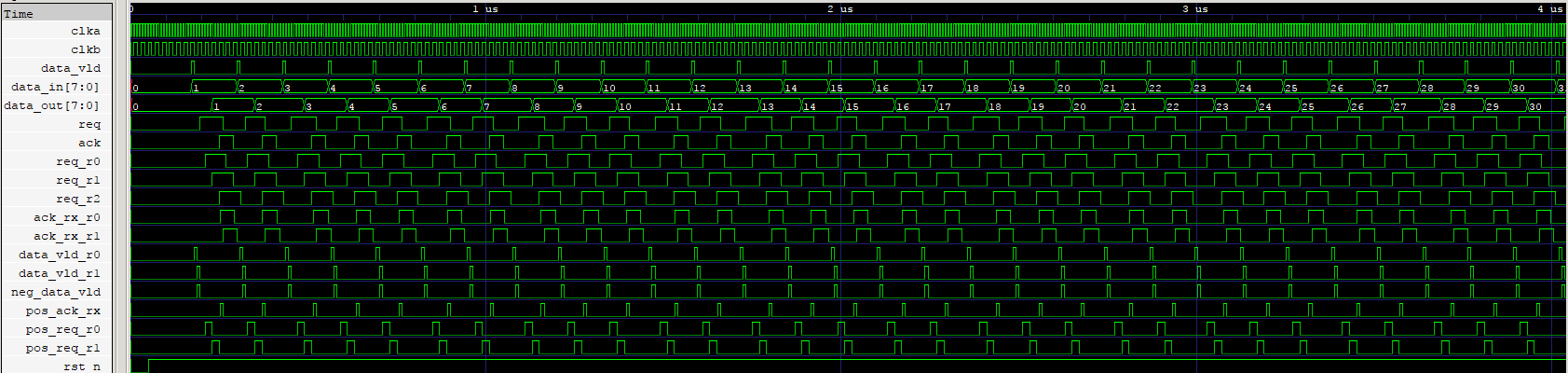
Task: Click the Time header label
Action: [19, 13]
